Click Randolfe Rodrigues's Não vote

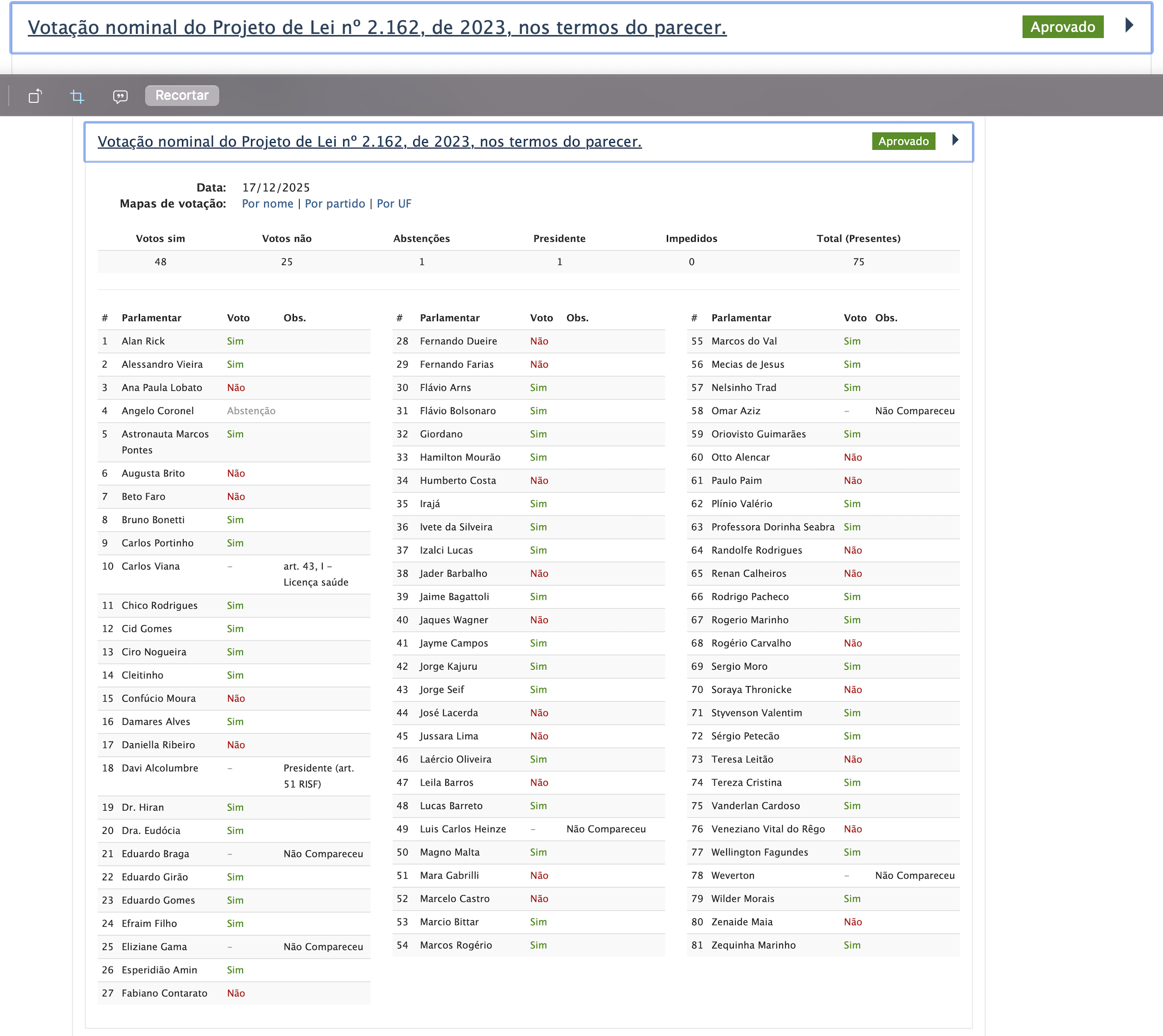coord(853,550)
